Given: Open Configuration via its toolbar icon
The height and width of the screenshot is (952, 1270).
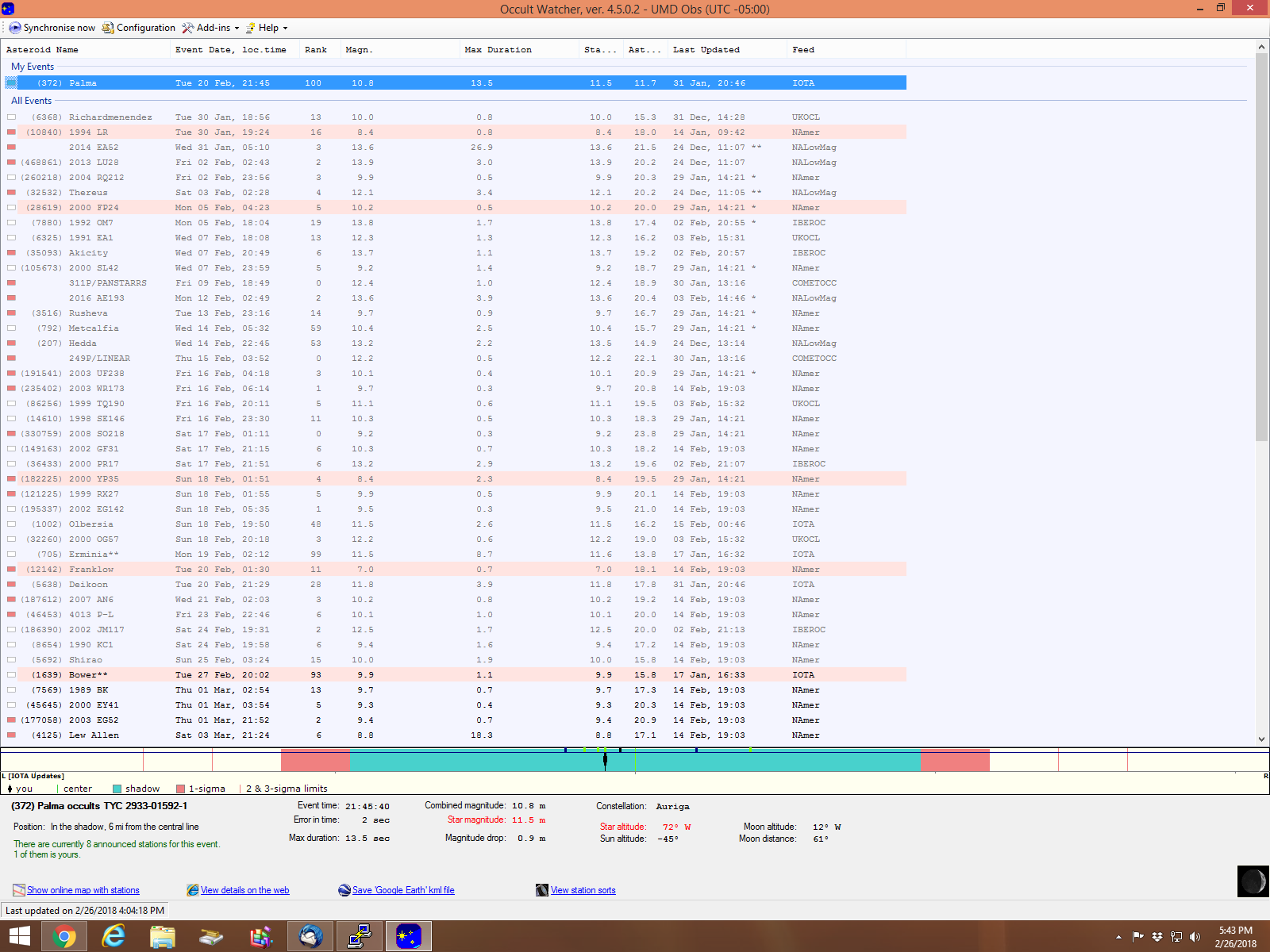Looking at the screenshot, I should [x=108, y=28].
